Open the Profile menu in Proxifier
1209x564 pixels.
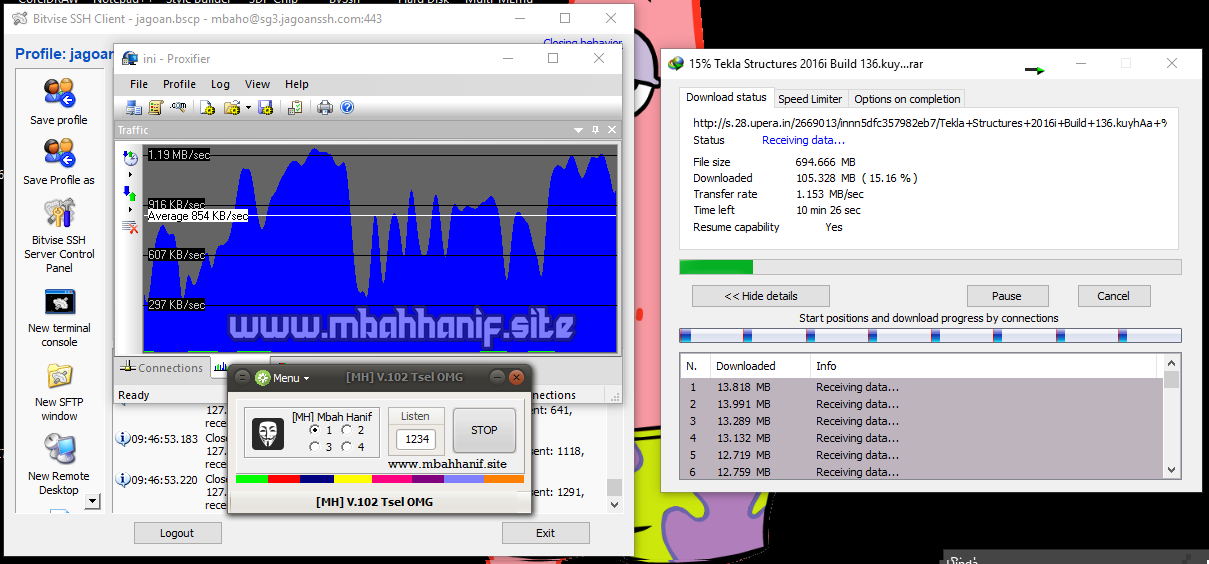(179, 84)
